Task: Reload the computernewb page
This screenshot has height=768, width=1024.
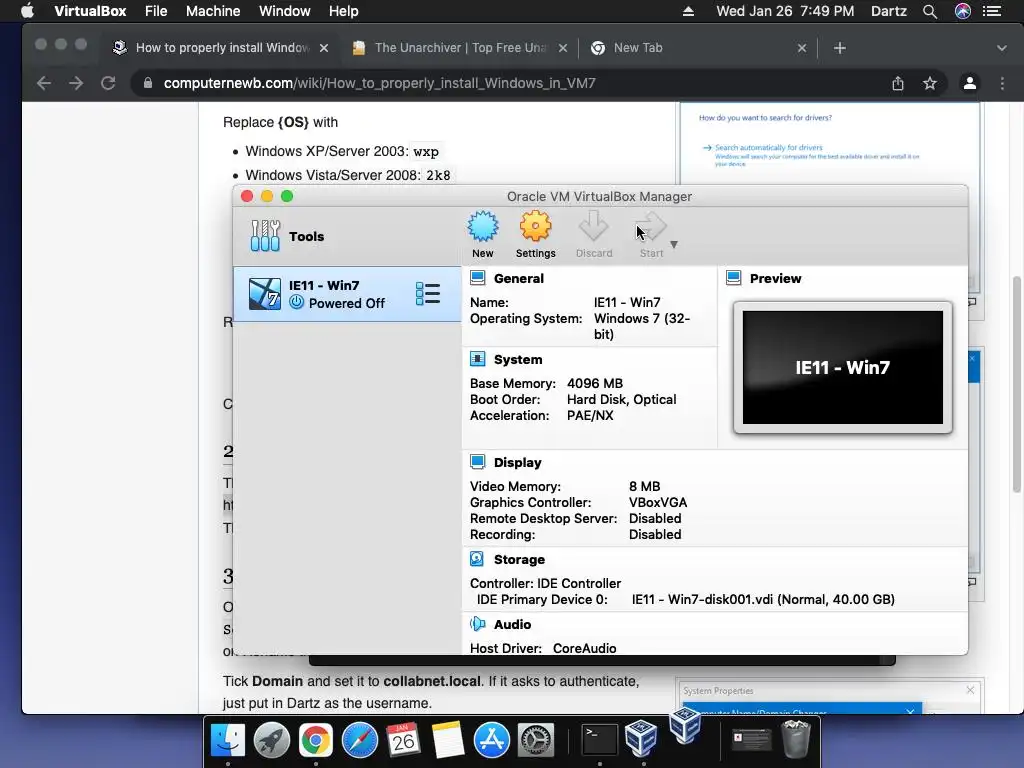Action: (108, 83)
